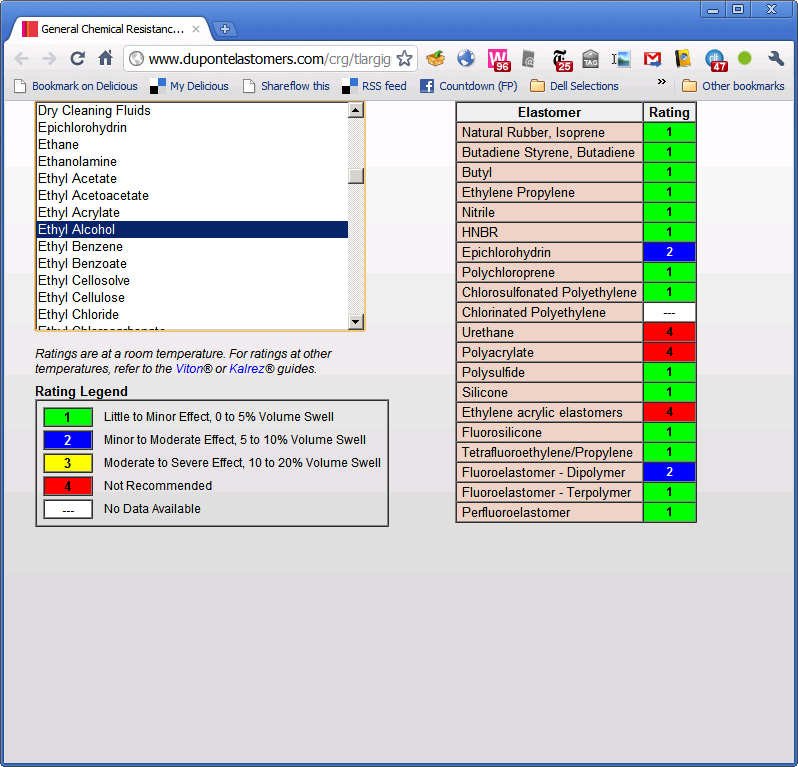Click the browser Back arrow button
The image size is (798, 767).
[x=21, y=59]
